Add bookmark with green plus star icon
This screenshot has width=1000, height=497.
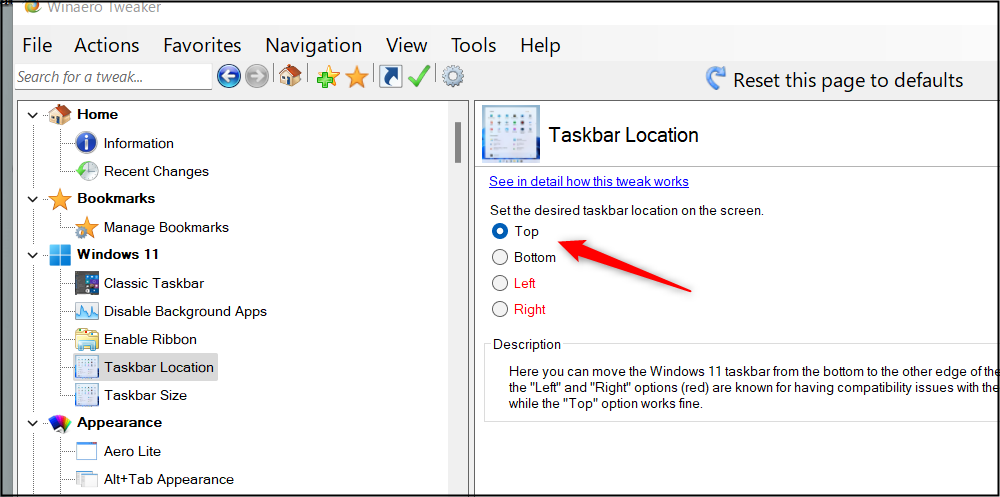tap(328, 77)
